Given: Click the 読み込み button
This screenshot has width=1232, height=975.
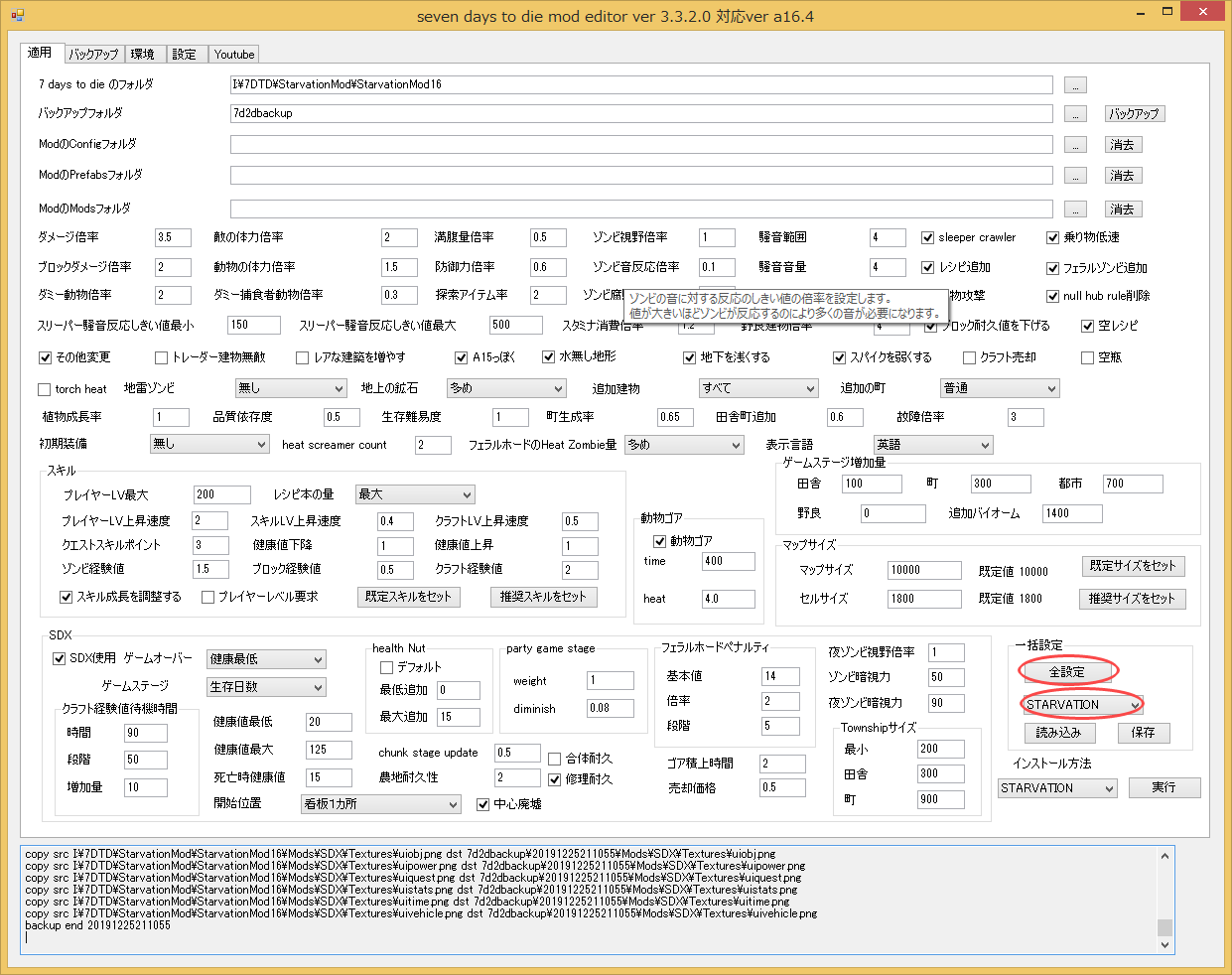Looking at the screenshot, I should (1059, 733).
